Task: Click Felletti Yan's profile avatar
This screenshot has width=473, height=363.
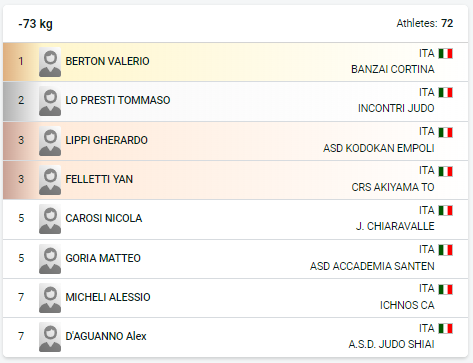Action: [50, 180]
